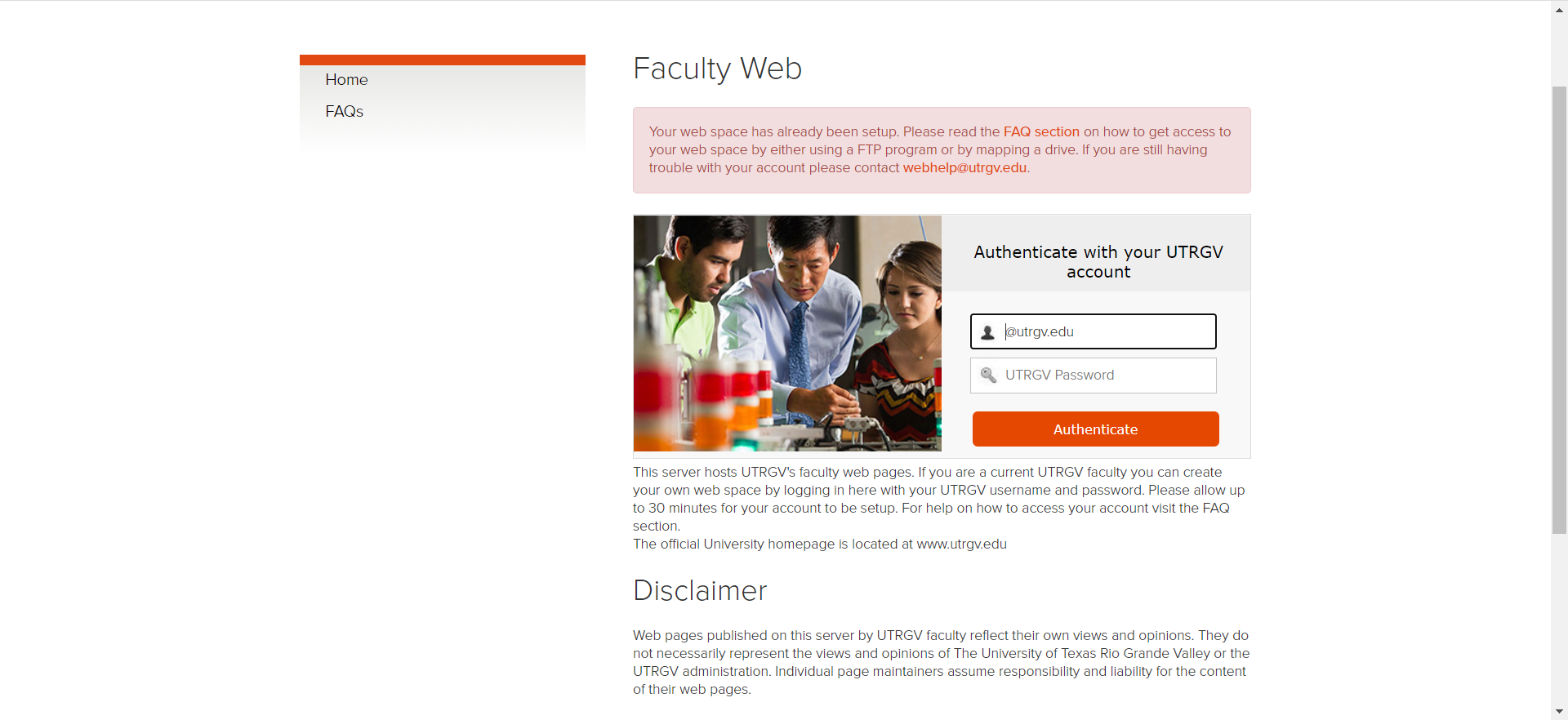Click www.utrgv.edu in the homepage text
This screenshot has width=1568, height=720.
(961, 544)
